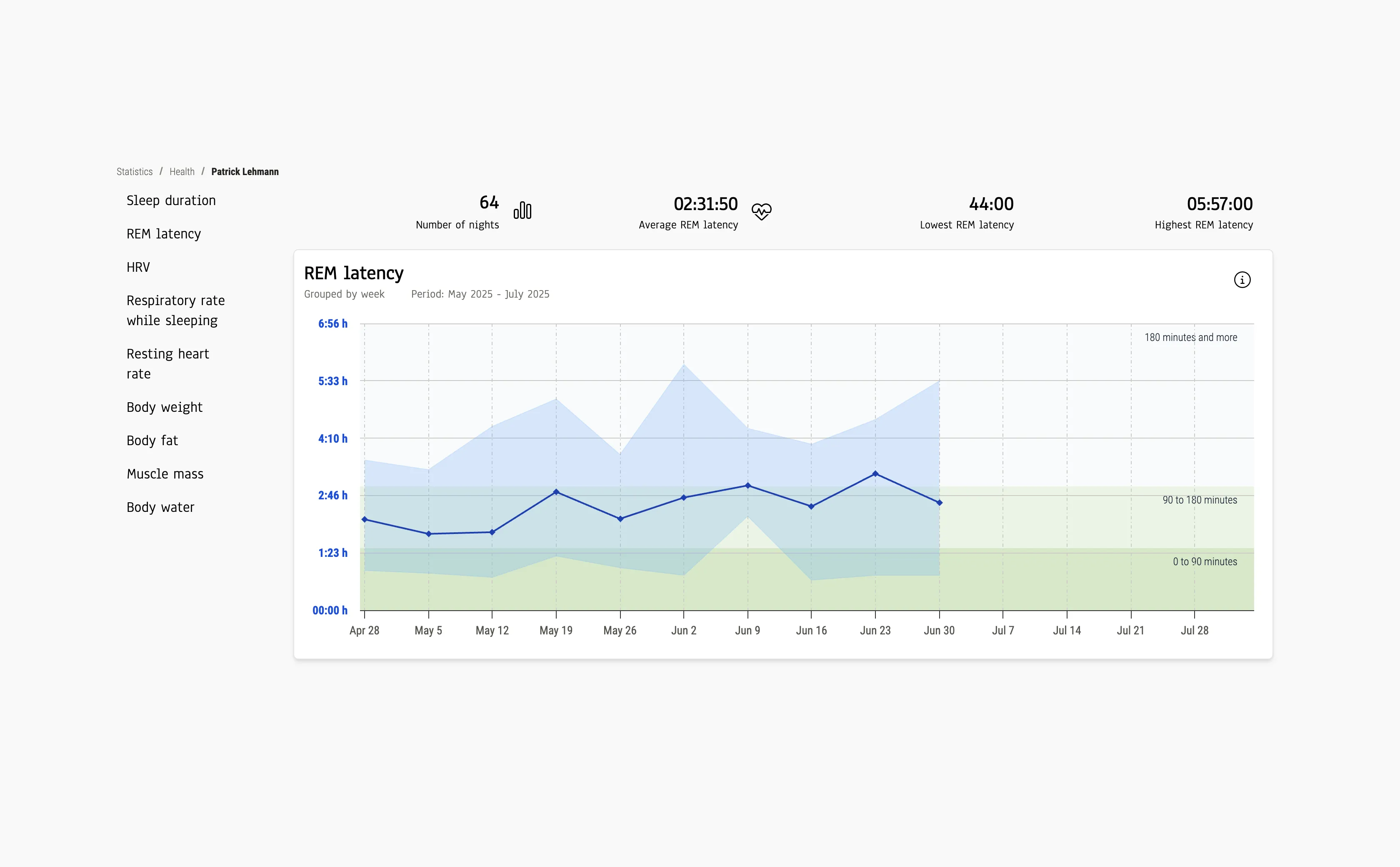This screenshot has width=1400, height=867.
Task: Go to Body fat statistics
Action: coord(152,441)
